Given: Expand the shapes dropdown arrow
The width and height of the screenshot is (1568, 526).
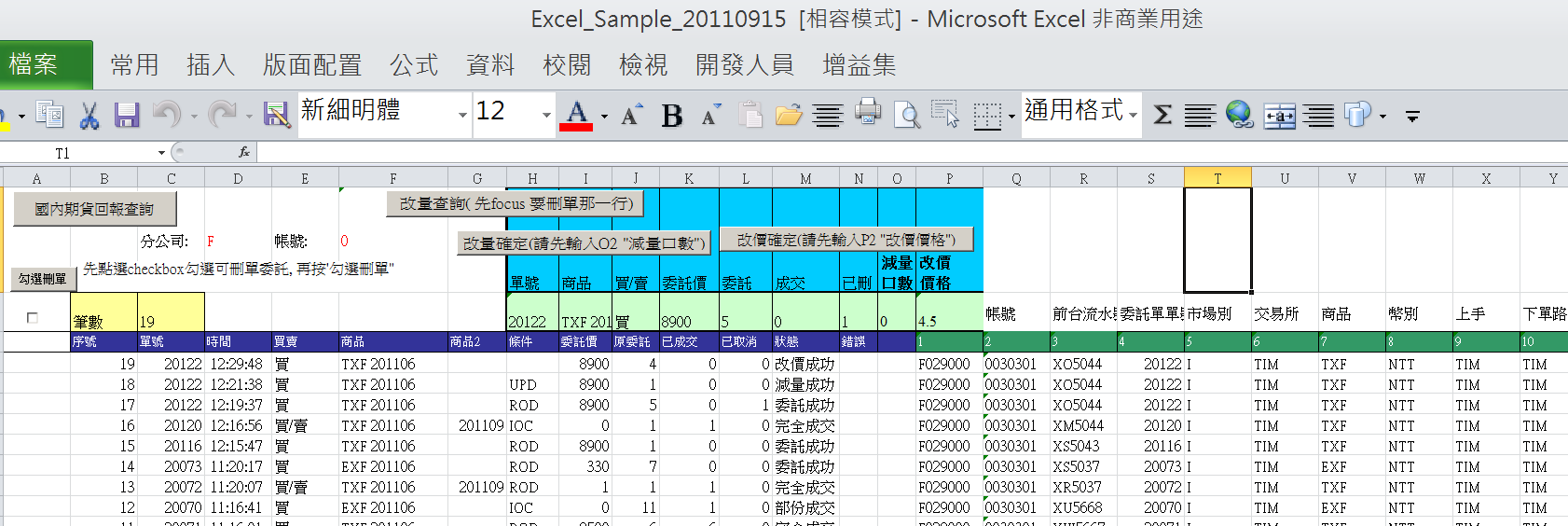Looking at the screenshot, I should 1382,117.
